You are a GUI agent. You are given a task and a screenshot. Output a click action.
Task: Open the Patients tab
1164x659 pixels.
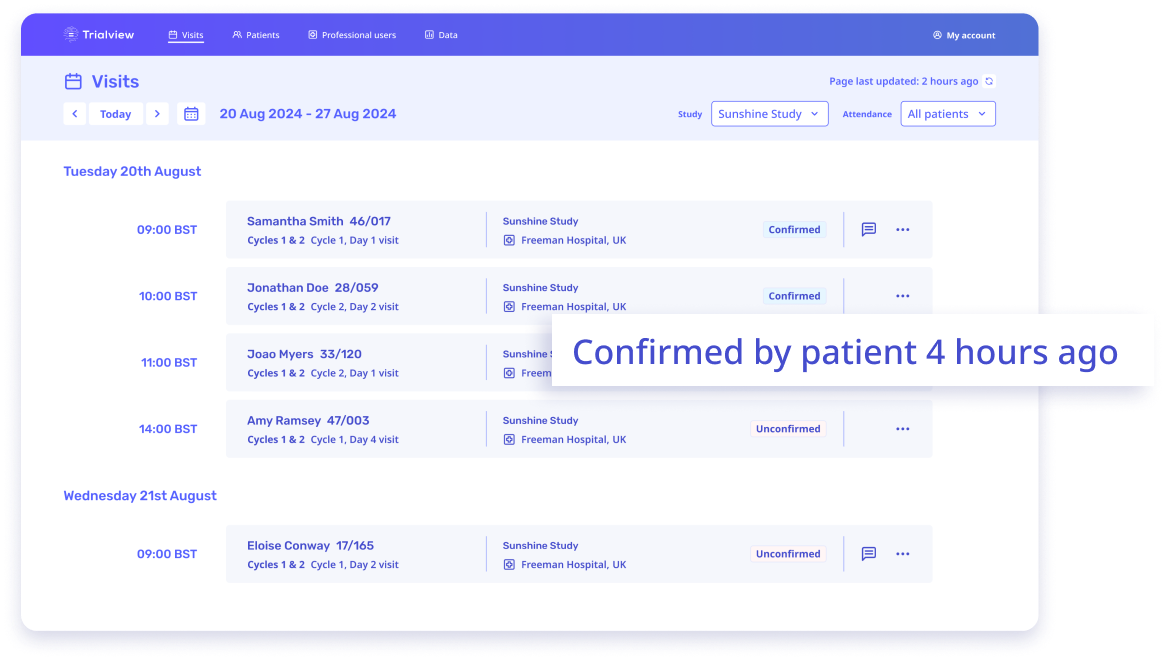coord(256,35)
